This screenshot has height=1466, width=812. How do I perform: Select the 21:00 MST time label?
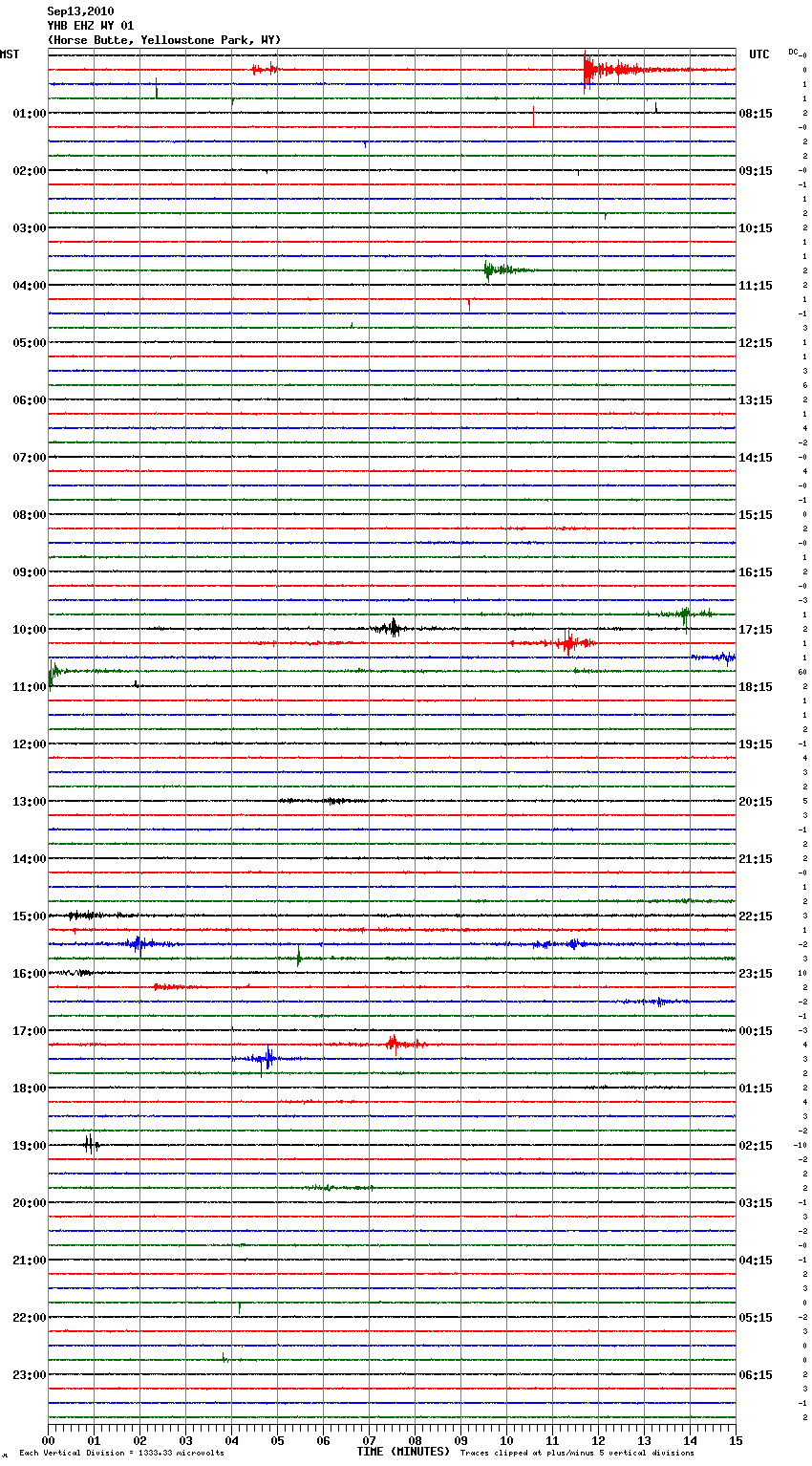point(29,1261)
